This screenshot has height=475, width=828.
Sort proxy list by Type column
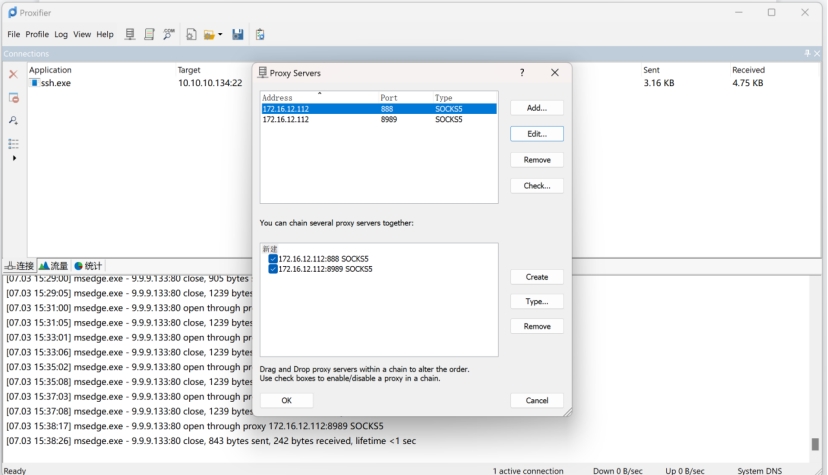(465, 98)
